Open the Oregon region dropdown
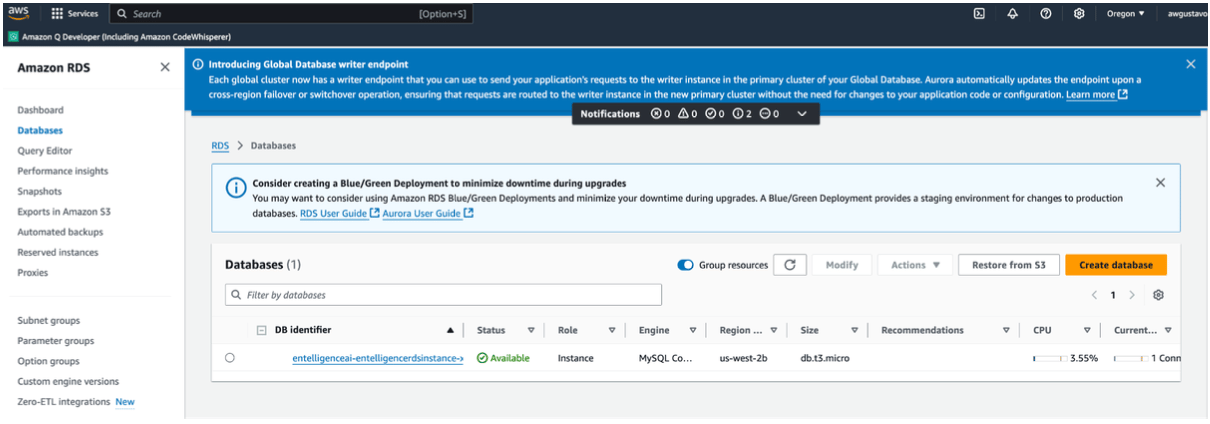 click(x=1126, y=14)
